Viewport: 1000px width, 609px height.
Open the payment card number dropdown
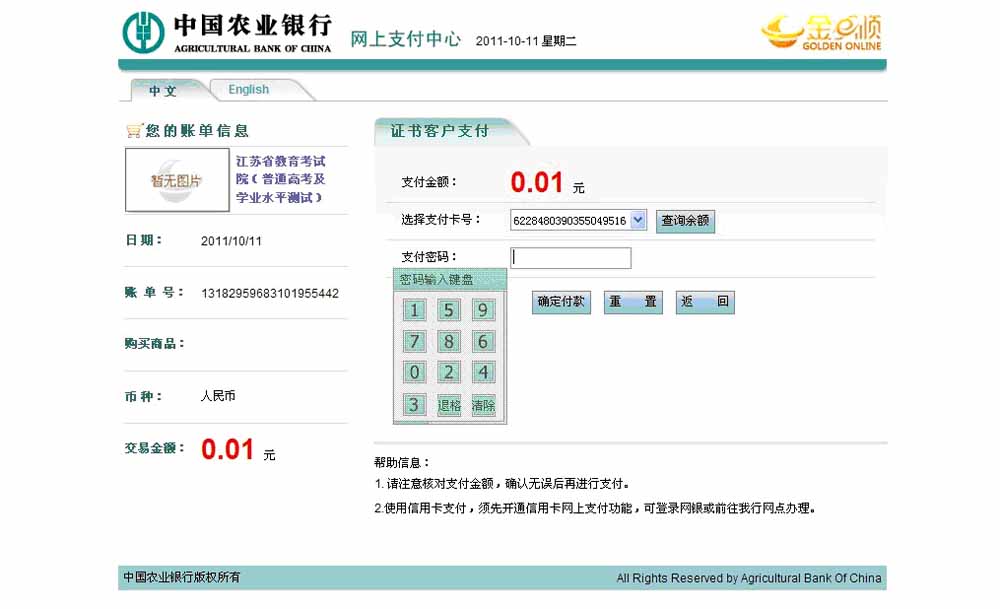(x=638, y=220)
